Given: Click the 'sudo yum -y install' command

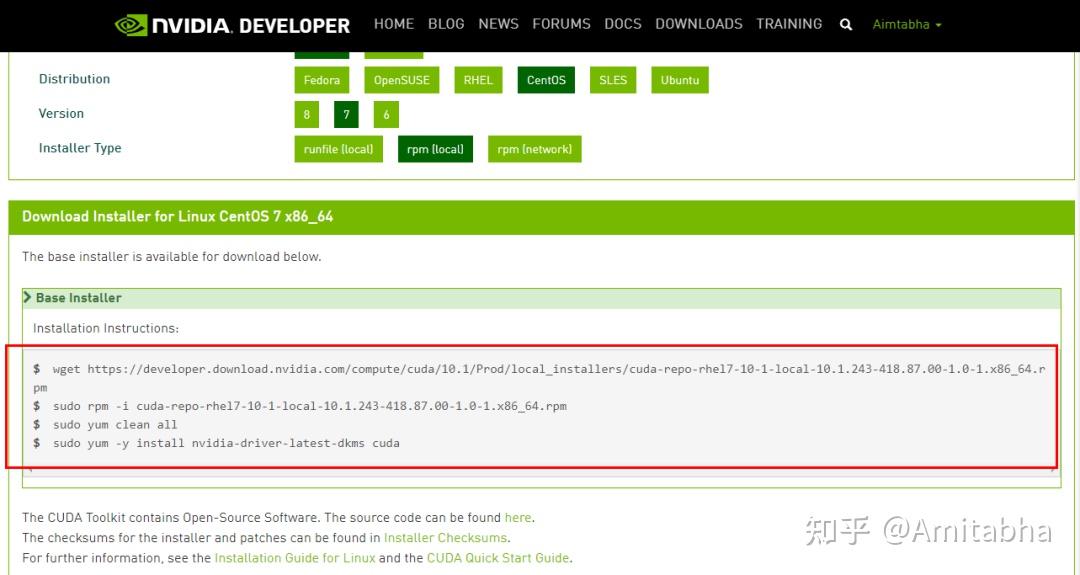Looking at the screenshot, I should 216,443.
